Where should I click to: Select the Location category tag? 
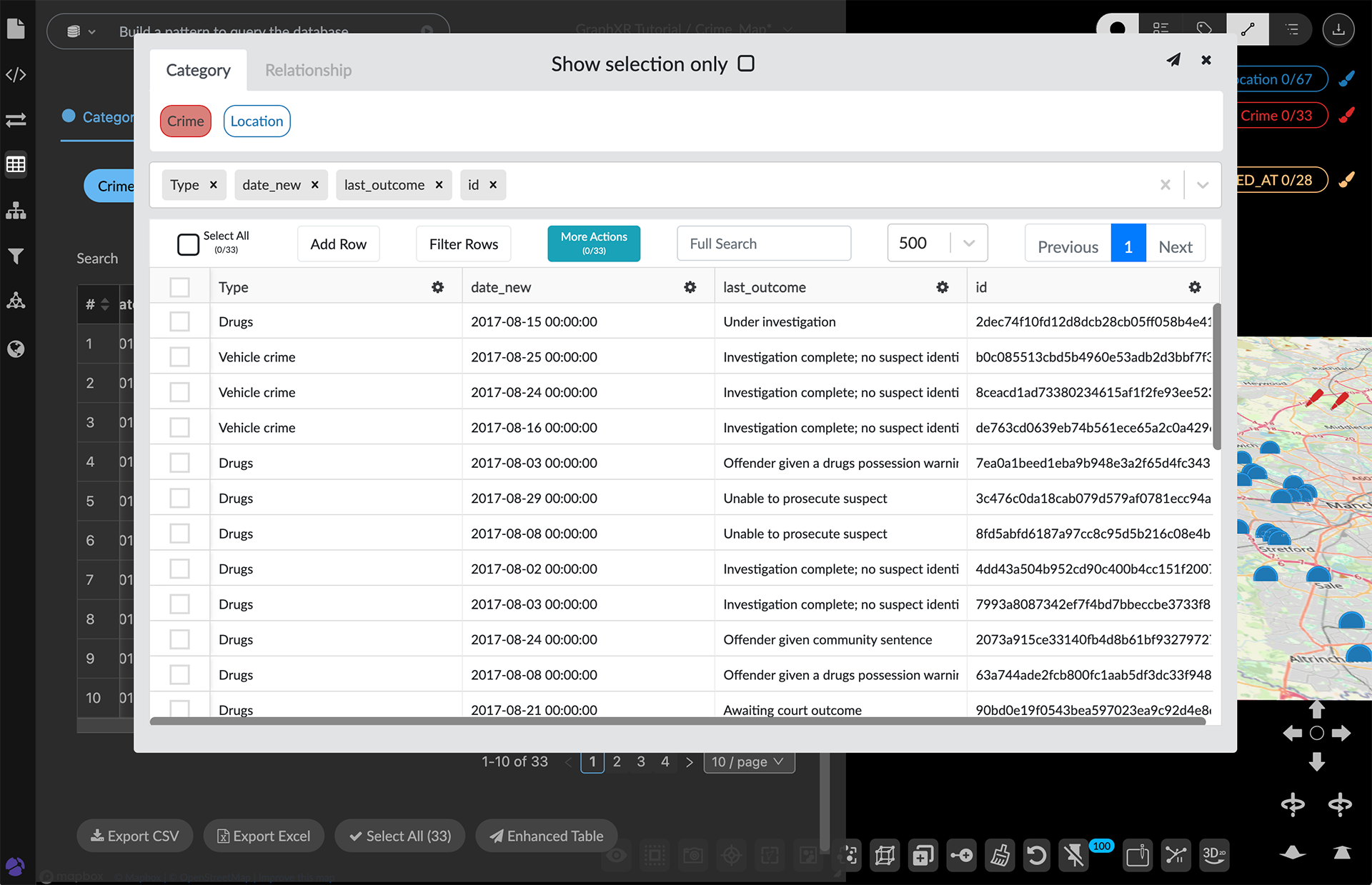point(257,121)
